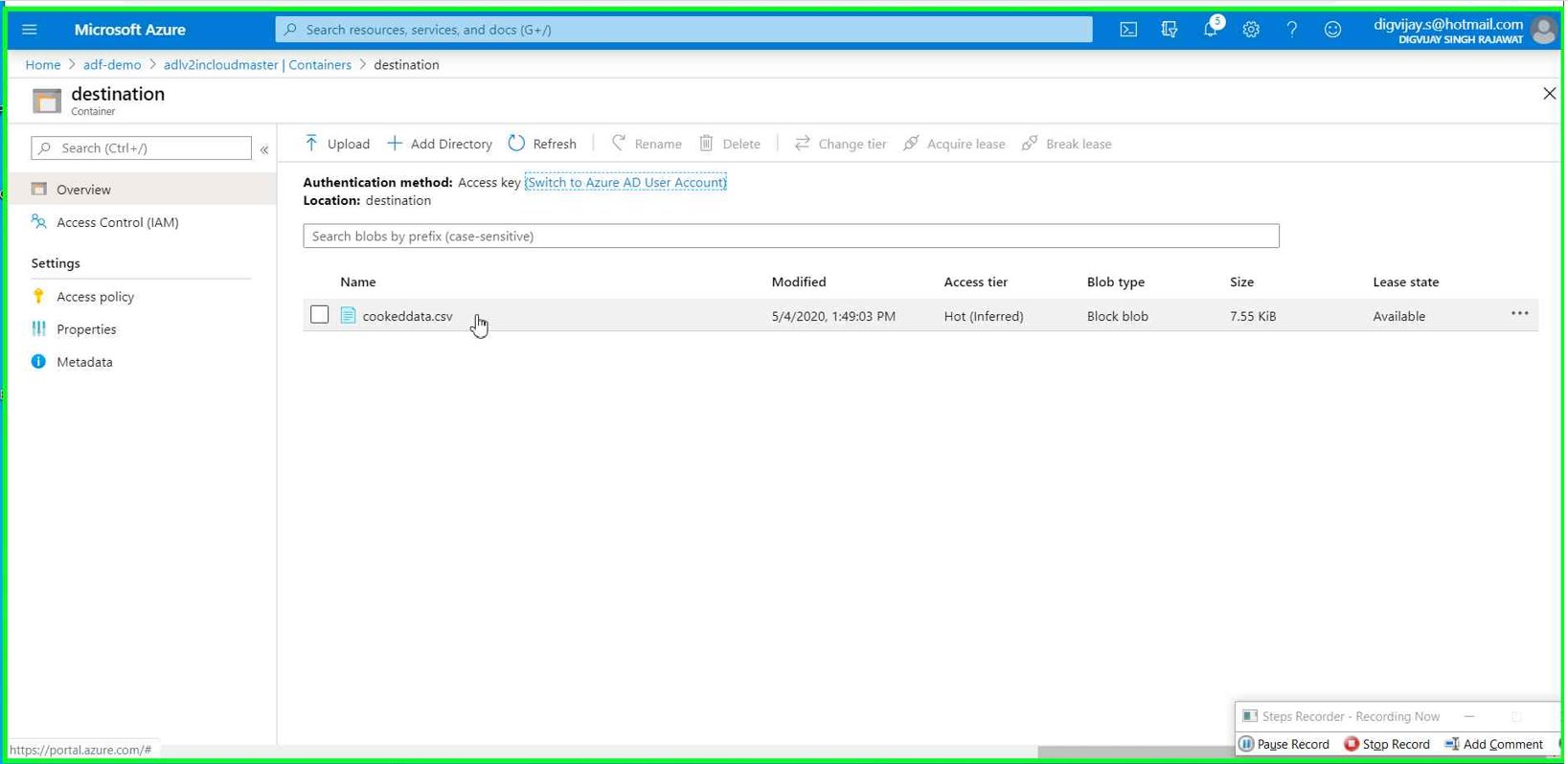Open Directory and subscription filter icon
The width and height of the screenshot is (1568, 764).
(x=1170, y=30)
